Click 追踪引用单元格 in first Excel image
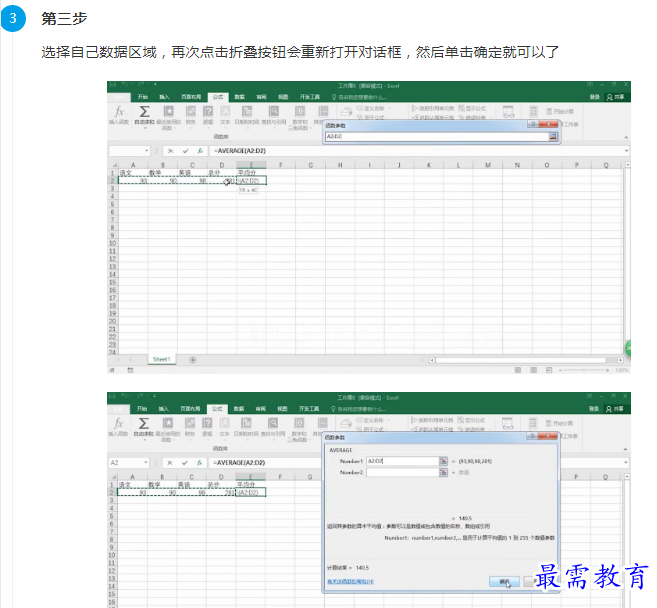 433,108
